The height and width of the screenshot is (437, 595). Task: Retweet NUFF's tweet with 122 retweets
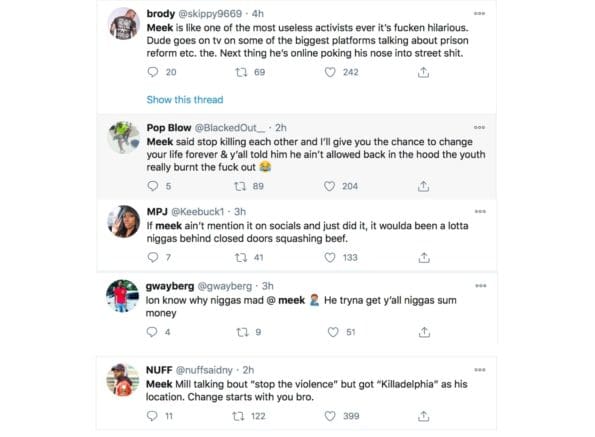tap(238, 416)
